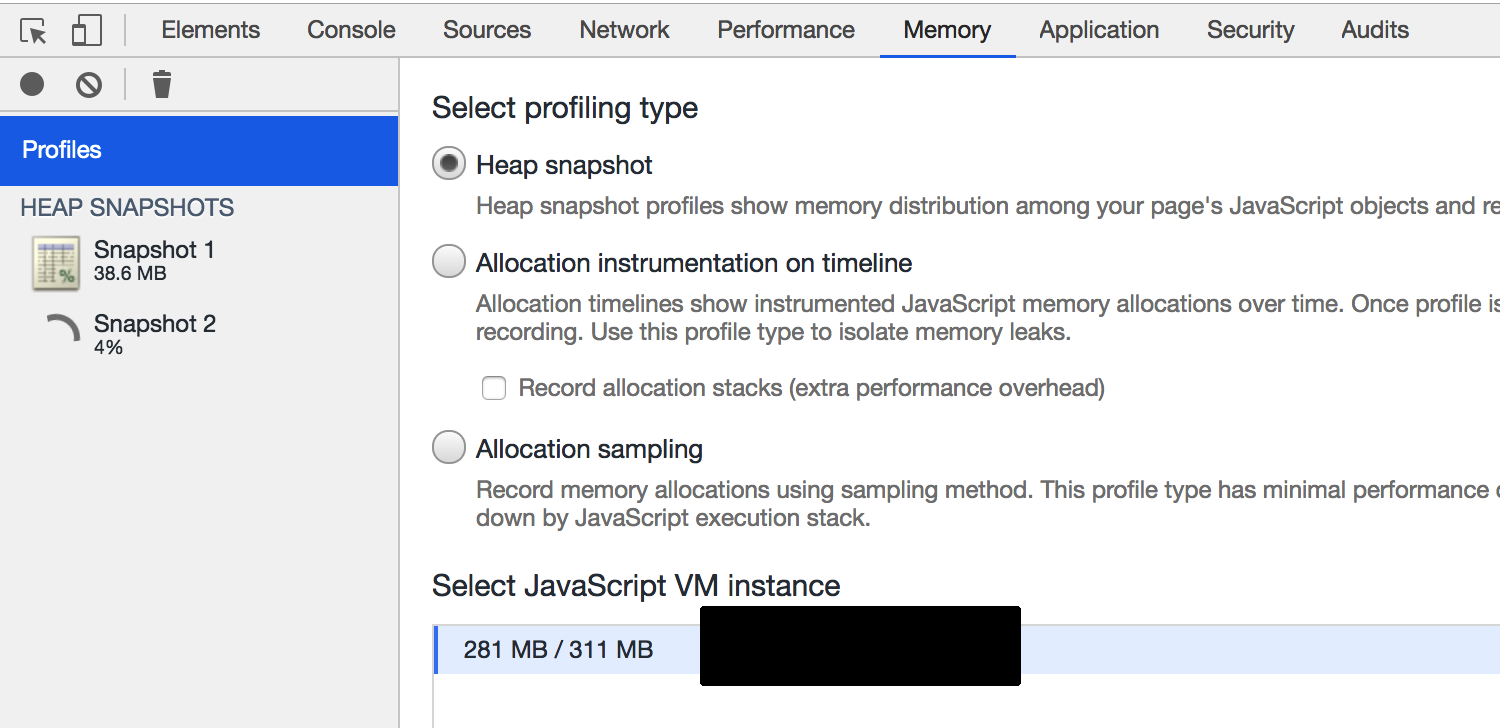This screenshot has width=1500, height=728.
Task: Open the Network tab
Action: [625, 30]
